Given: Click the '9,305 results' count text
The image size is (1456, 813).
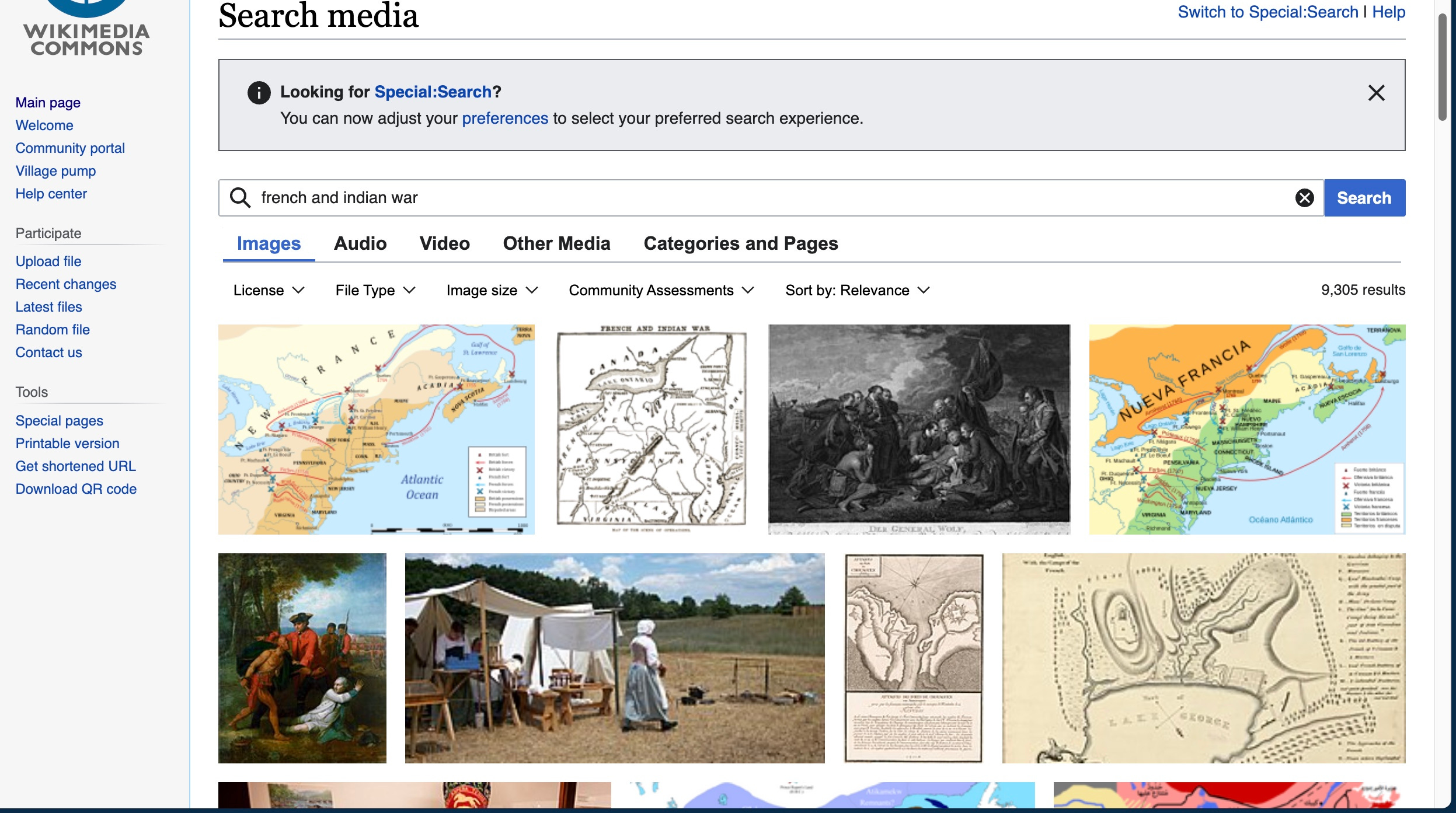Looking at the screenshot, I should coord(1363,290).
